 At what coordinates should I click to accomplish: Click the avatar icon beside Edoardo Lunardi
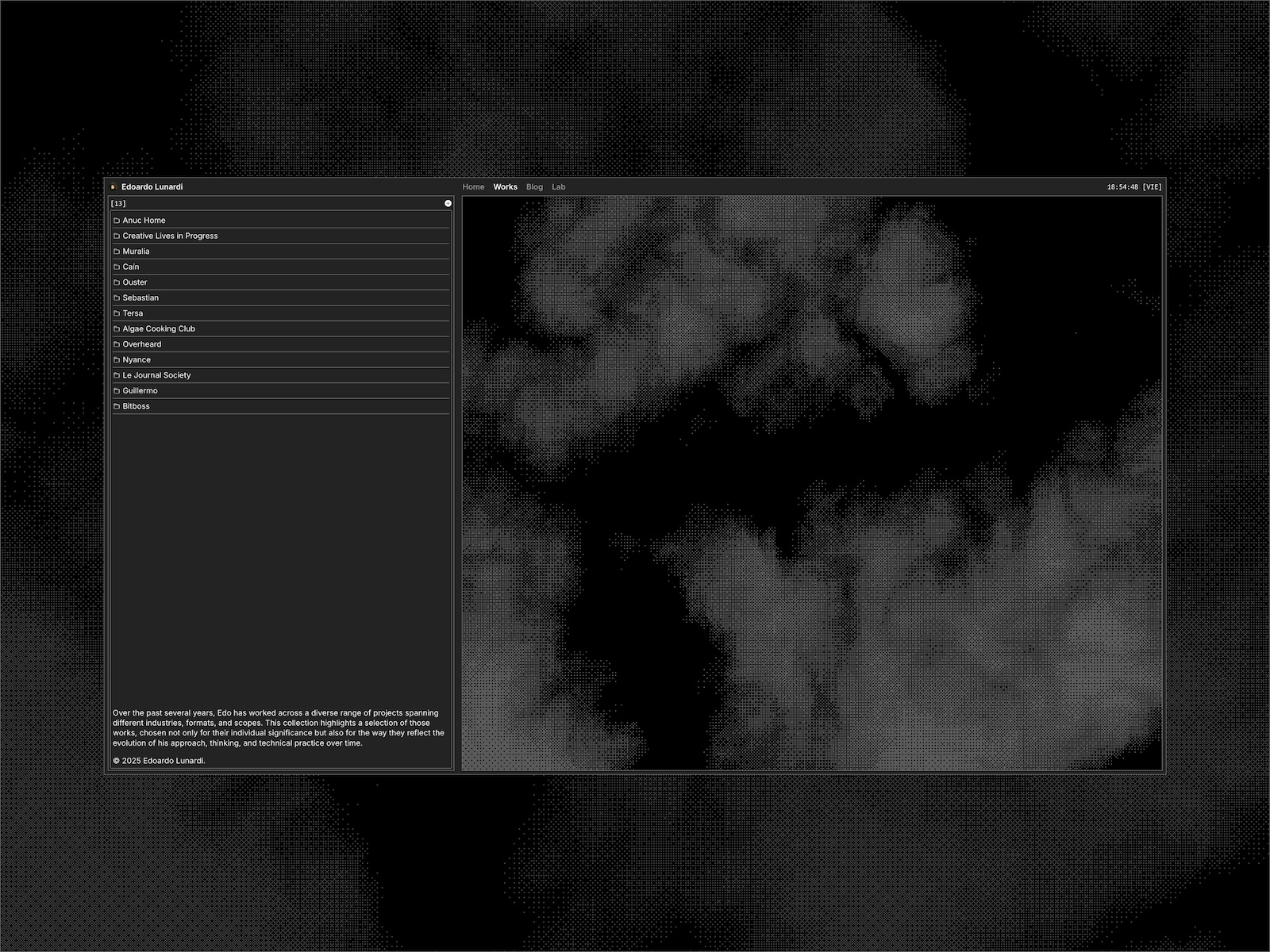click(114, 187)
